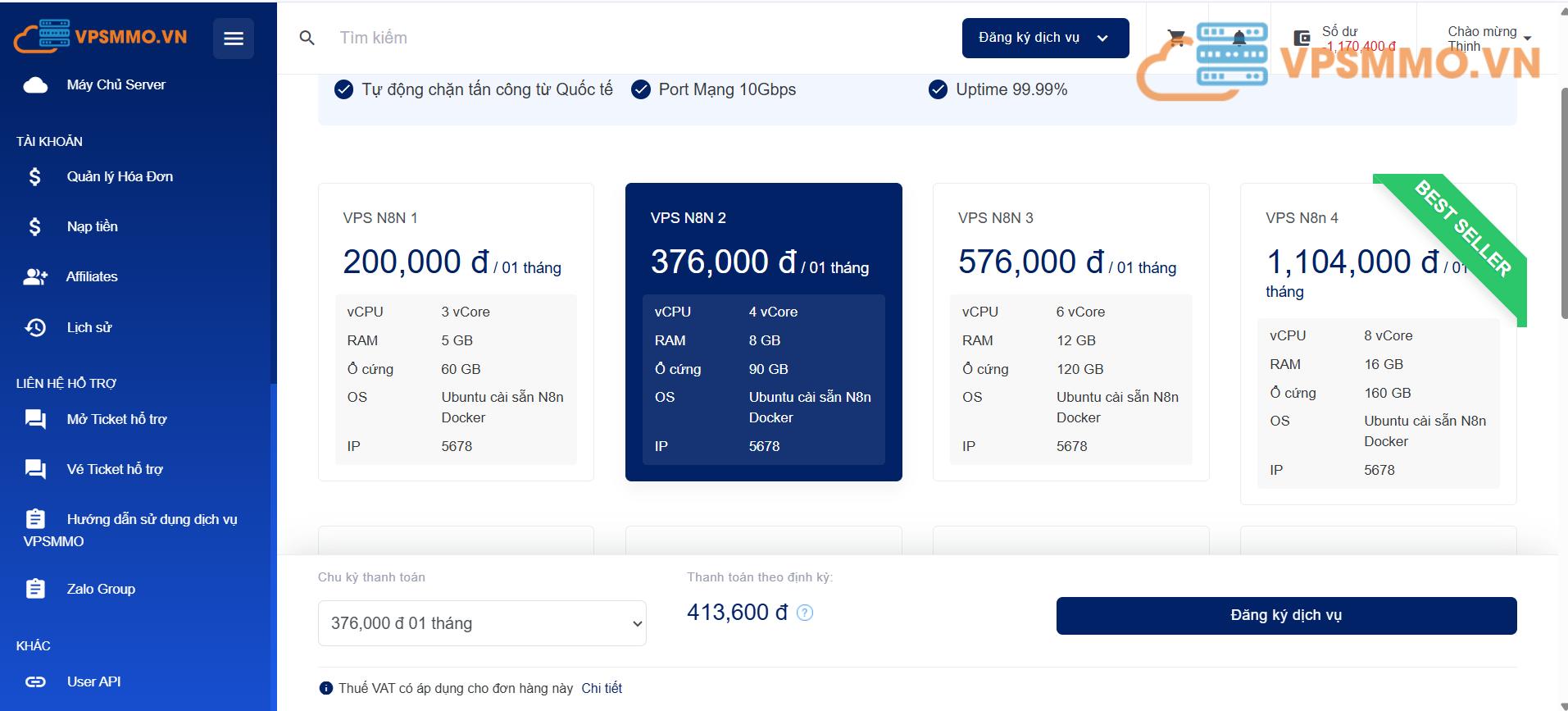Expand the Chào mừng Thịnh user menu
Viewport: 1568px width, 711px height.
(x=1488, y=39)
